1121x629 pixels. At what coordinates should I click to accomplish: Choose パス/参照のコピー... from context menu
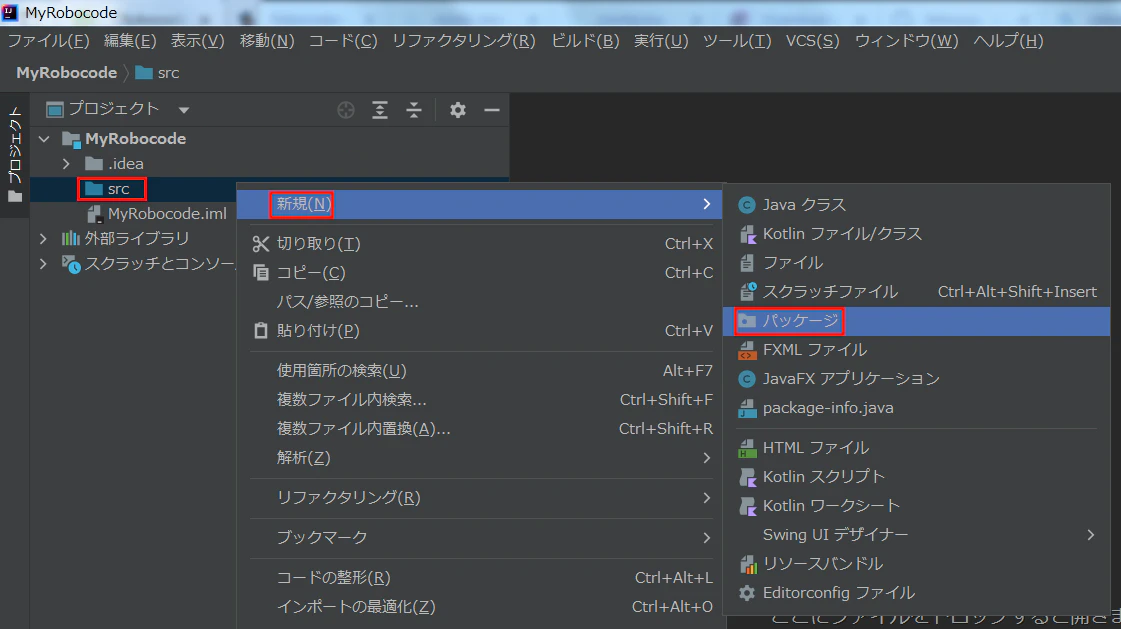(x=482, y=302)
